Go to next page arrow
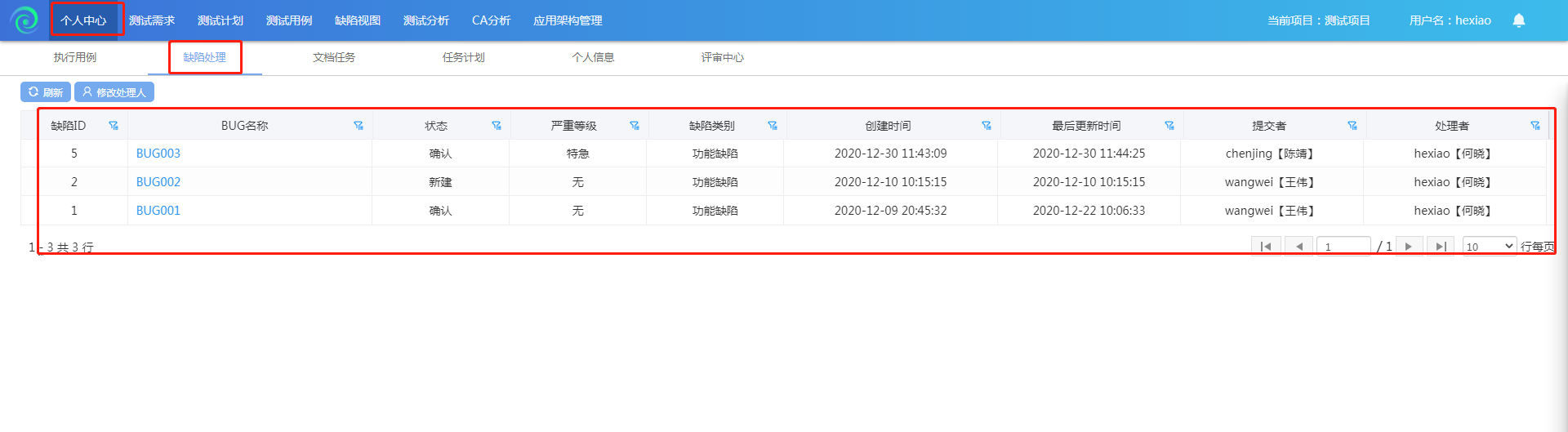 coord(1409,247)
